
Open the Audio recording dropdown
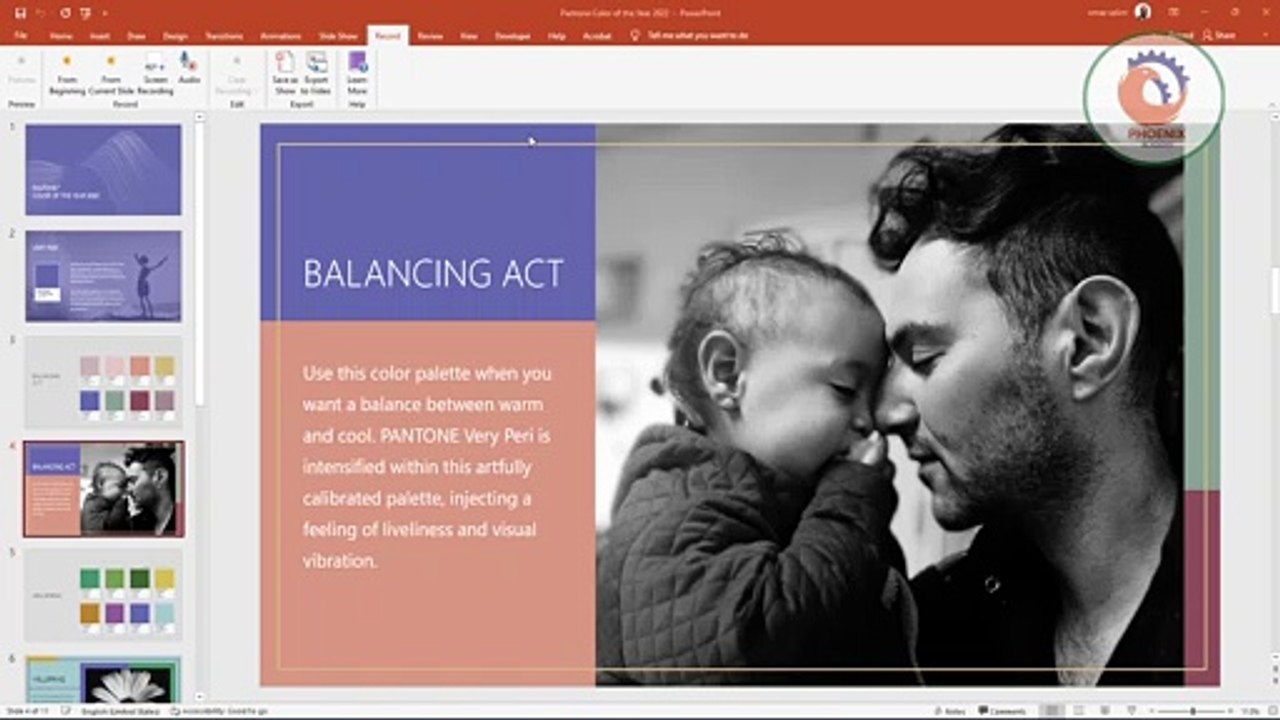(189, 68)
